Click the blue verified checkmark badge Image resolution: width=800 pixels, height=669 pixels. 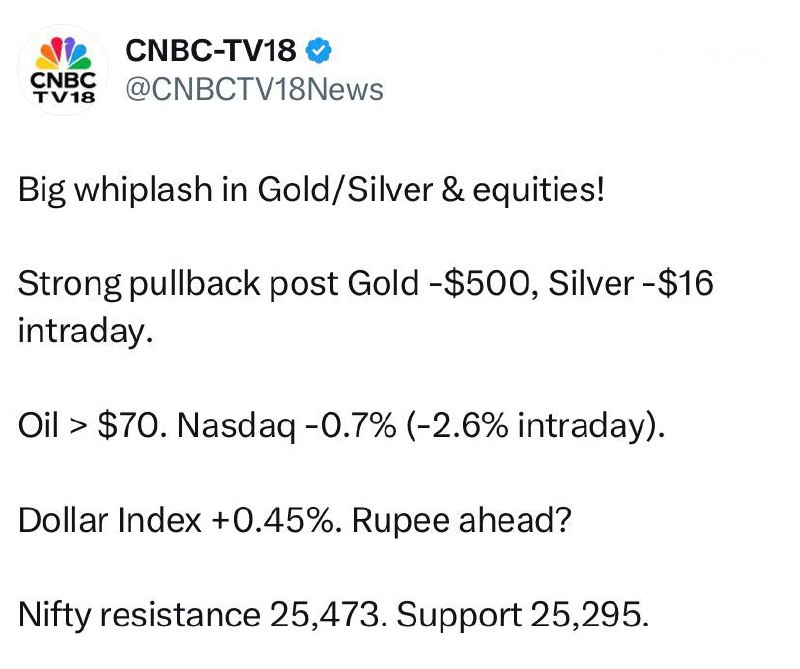(318, 51)
